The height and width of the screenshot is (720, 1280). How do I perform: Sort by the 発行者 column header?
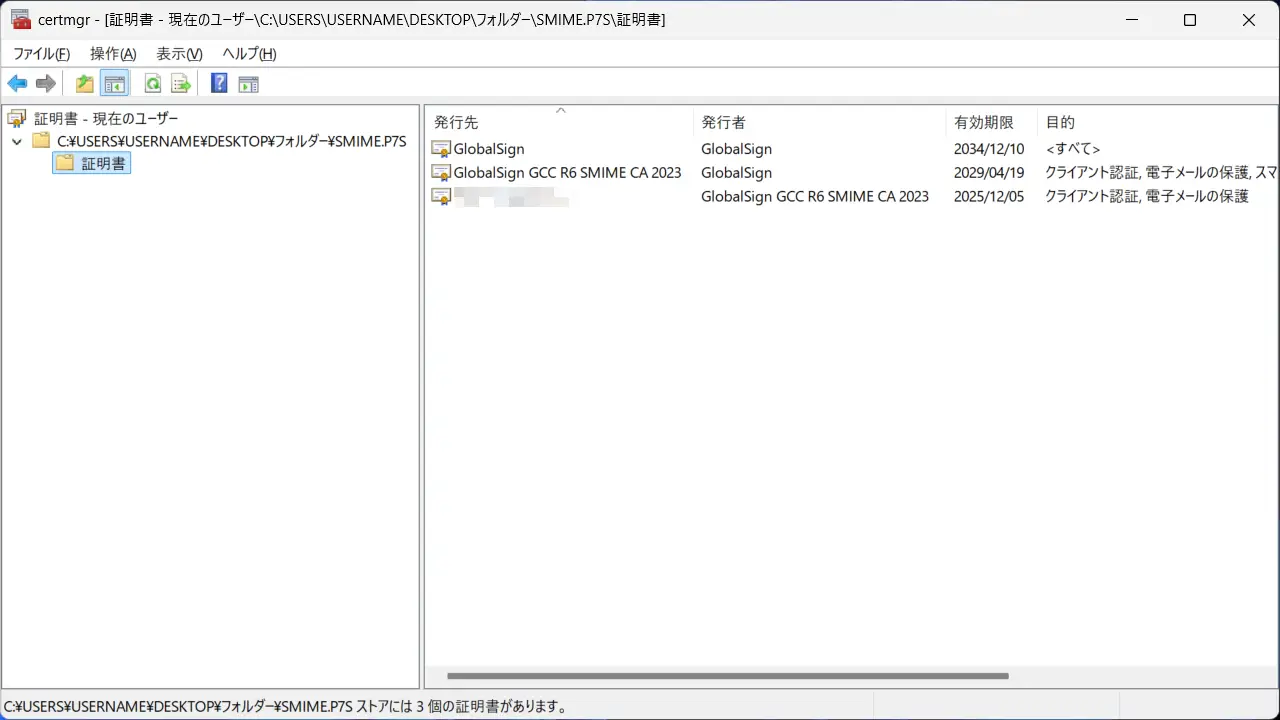point(819,122)
